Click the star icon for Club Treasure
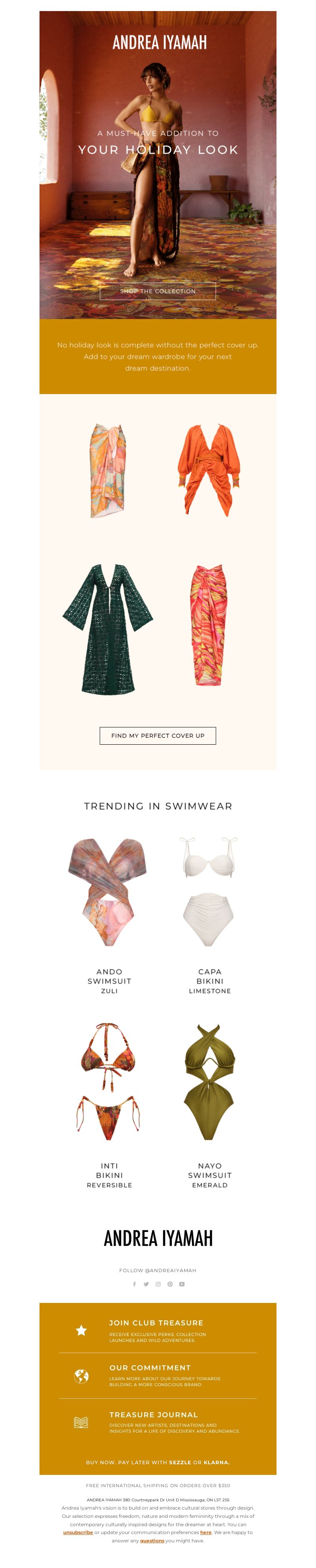Image resolution: width=316 pixels, height=1568 pixels. point(81,1330)
